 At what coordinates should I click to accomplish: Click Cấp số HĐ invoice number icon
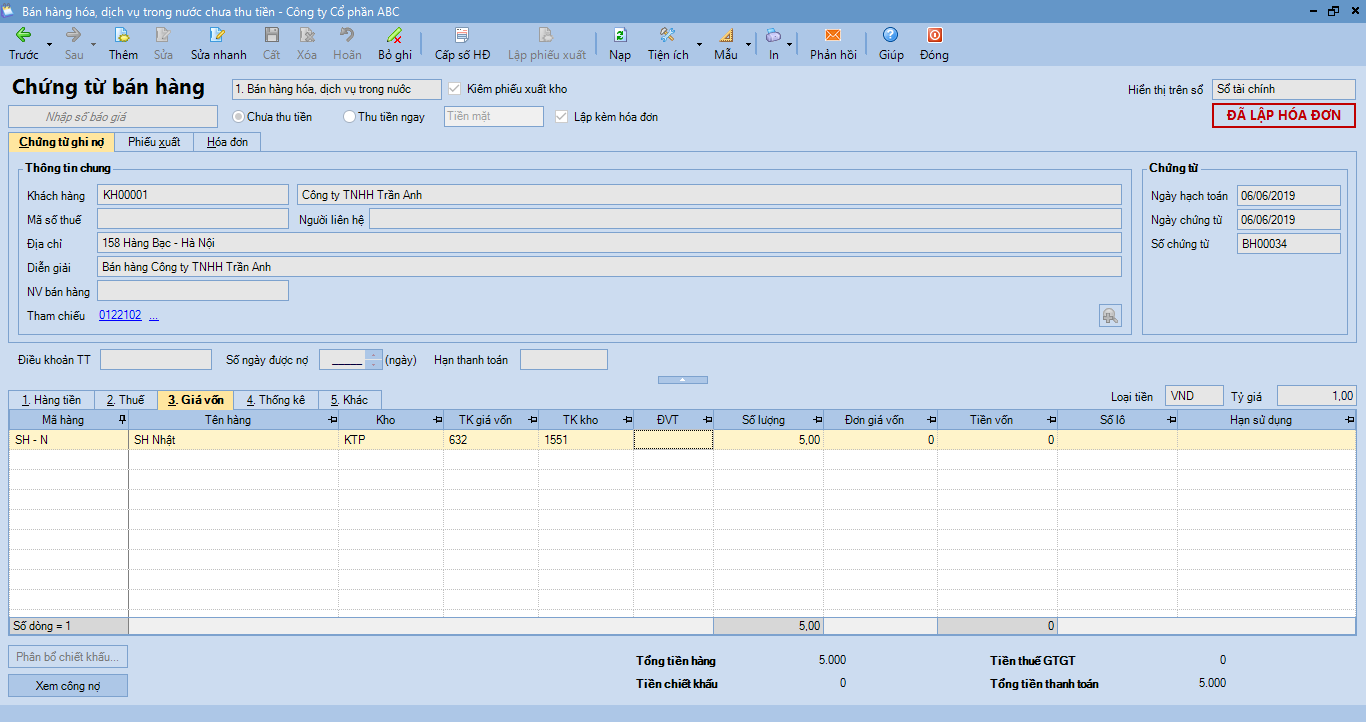[462, 44]
